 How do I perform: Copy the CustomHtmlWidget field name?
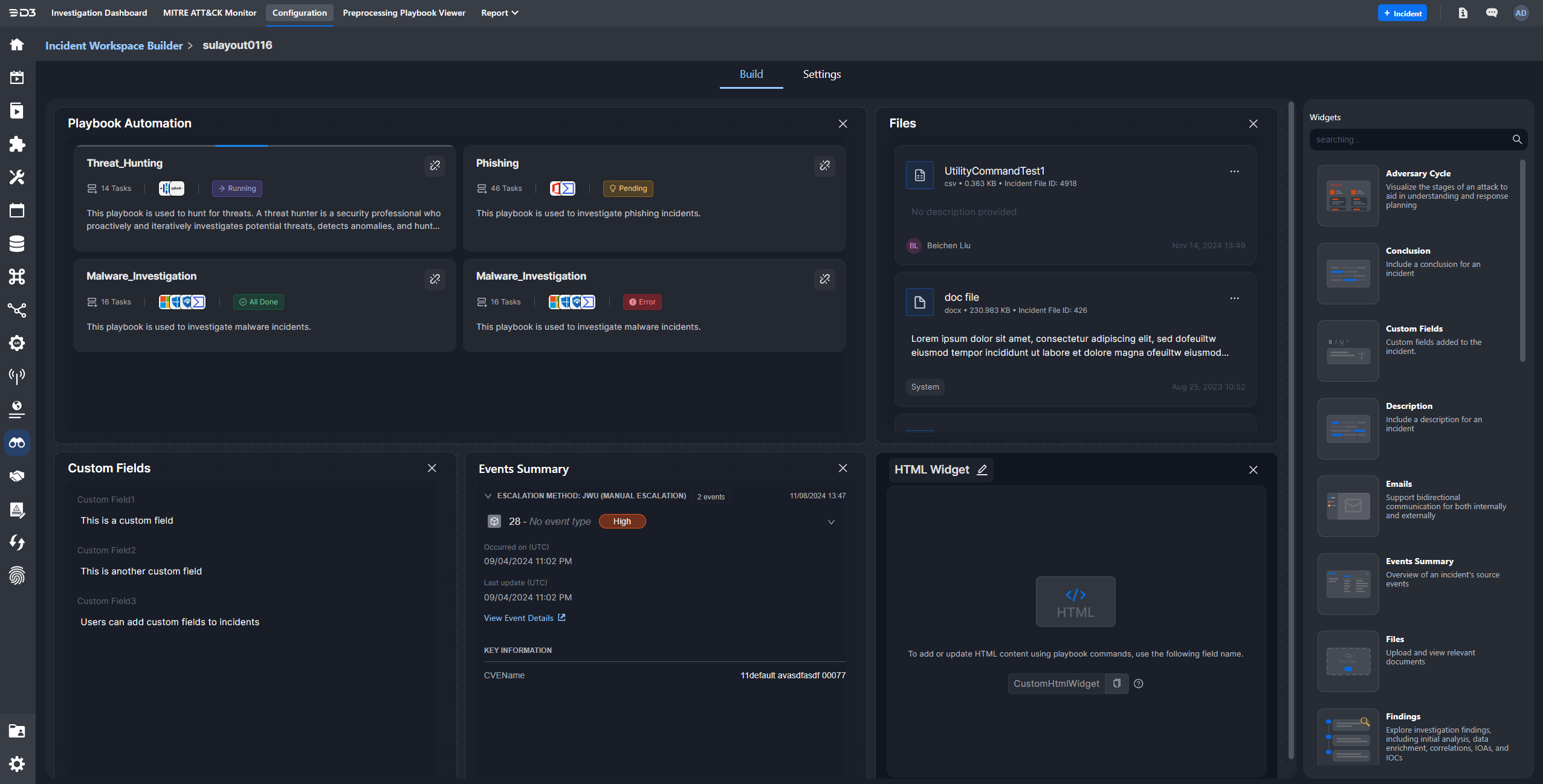pos(1116,683)
